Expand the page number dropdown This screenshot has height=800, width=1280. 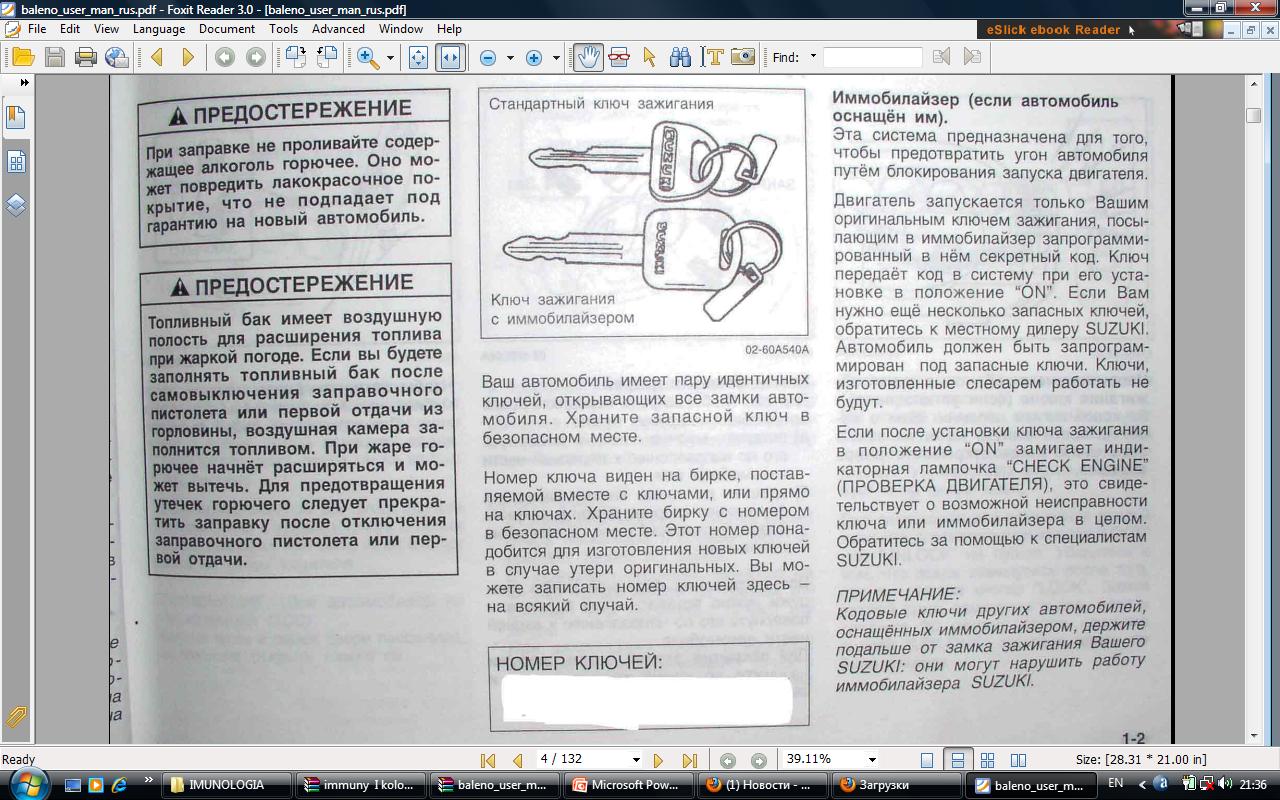coord(635,760)
